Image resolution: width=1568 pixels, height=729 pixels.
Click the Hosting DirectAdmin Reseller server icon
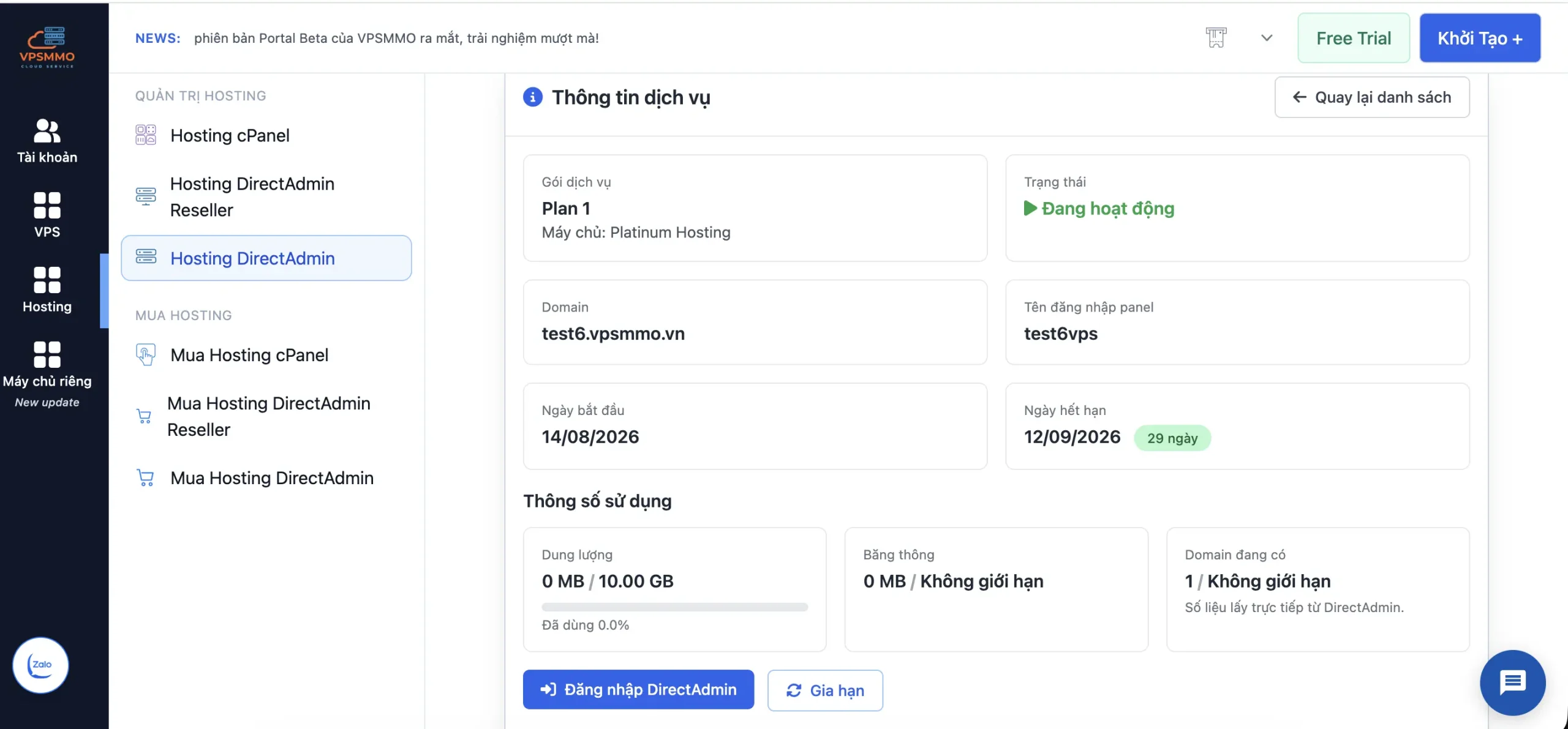click(x=146, y=196)
